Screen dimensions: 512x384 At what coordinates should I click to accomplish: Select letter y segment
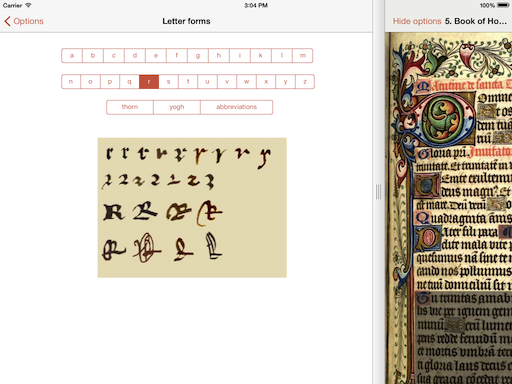click(285, 82)
